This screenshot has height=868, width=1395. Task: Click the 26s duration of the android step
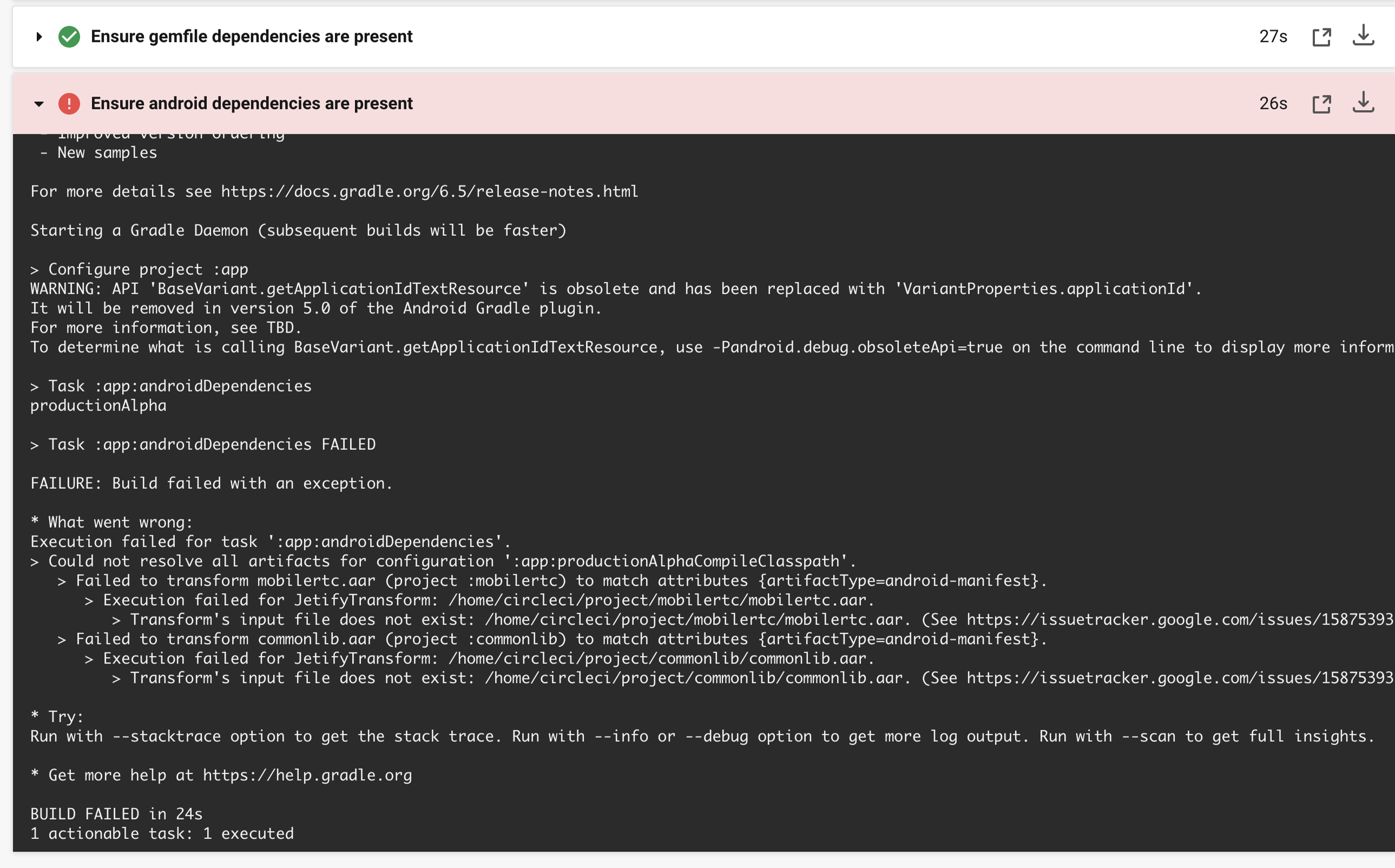click(1273, 104)
